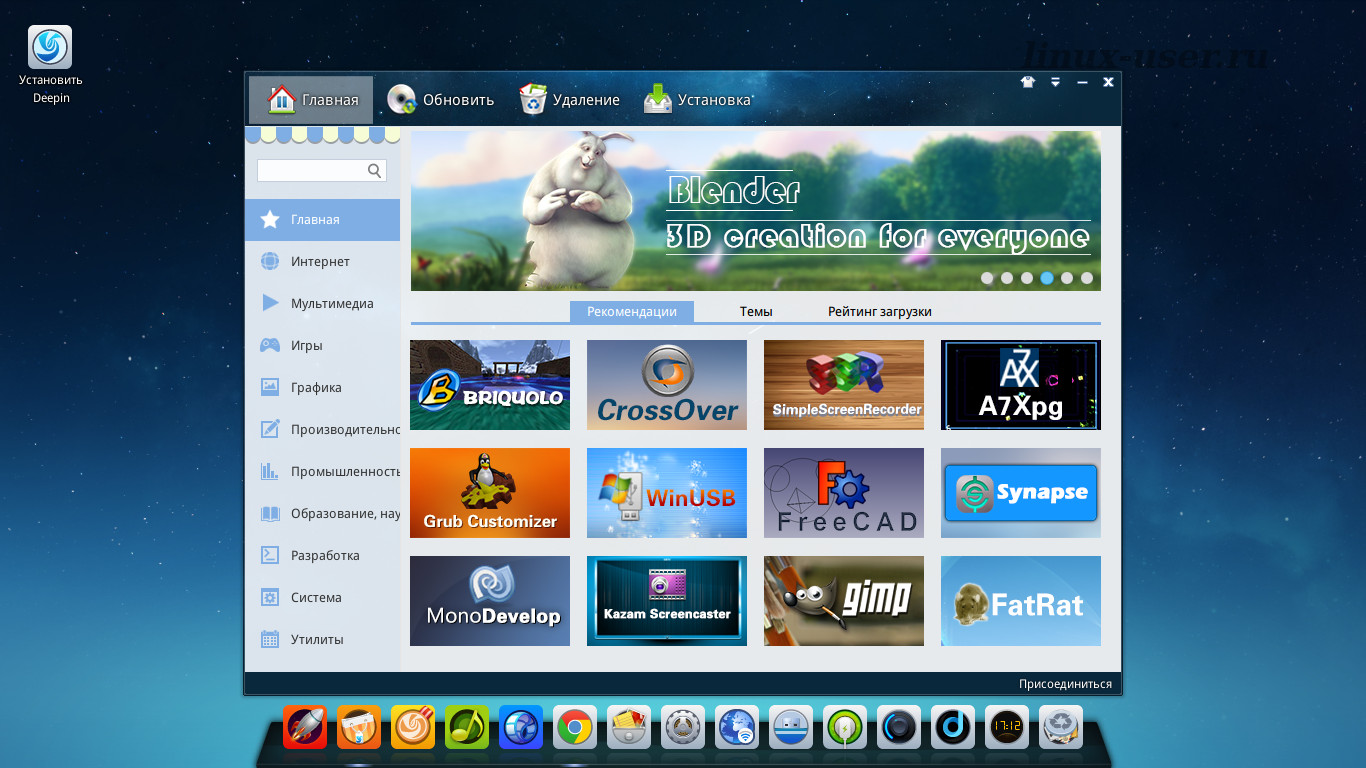
Task: Open the Удаление (Uninstall) section
Action: [569, 100]
